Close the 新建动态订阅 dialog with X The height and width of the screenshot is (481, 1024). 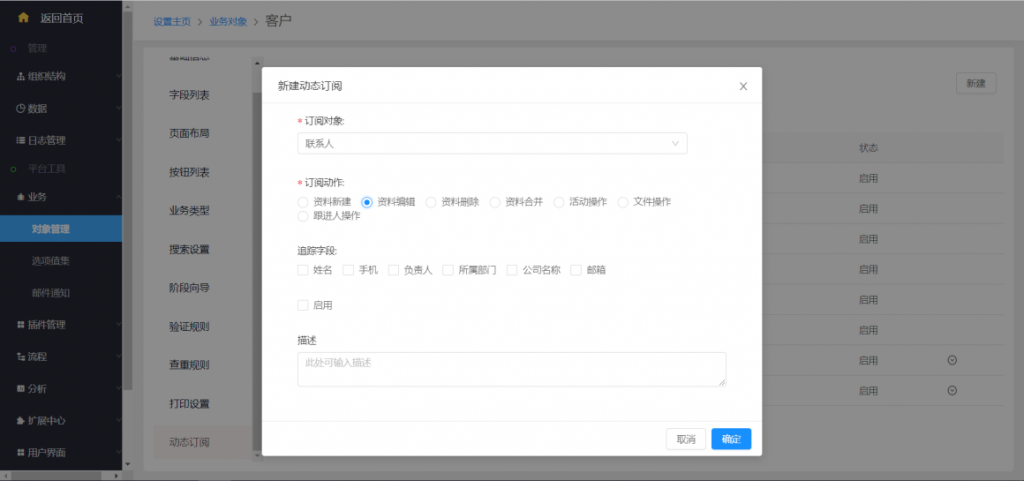pyautogui.click(x=743, y=86)
